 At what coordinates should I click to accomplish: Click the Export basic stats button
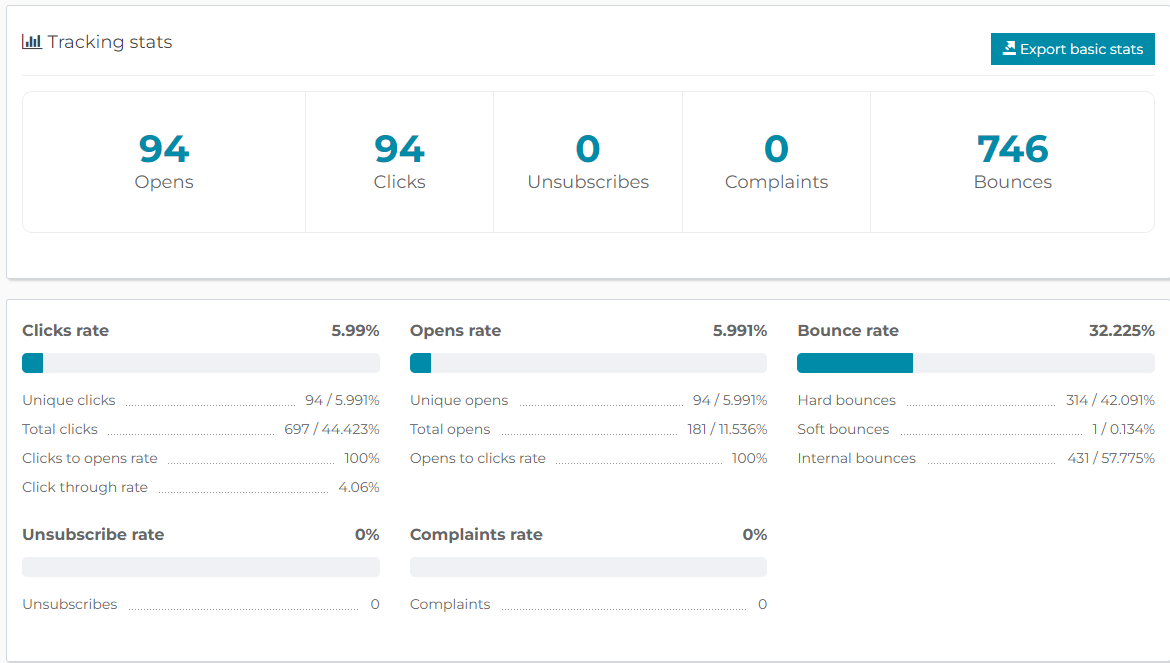(x=1072, y=49)
